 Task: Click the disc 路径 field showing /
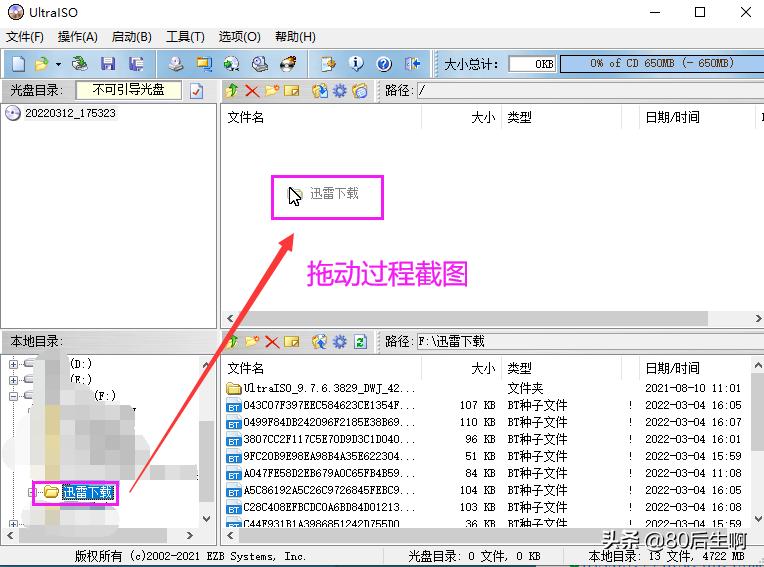point(591,91)
